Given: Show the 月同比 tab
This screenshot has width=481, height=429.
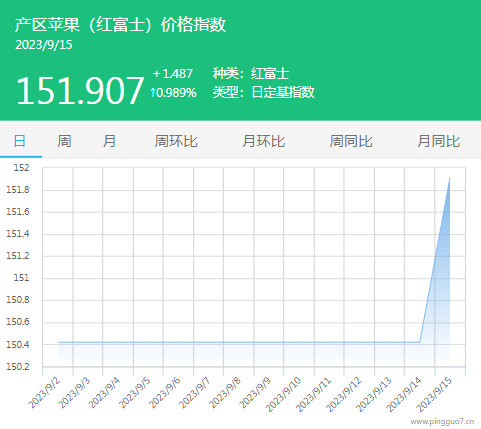Looking at the screenshot, I should (x=438, y=141).
